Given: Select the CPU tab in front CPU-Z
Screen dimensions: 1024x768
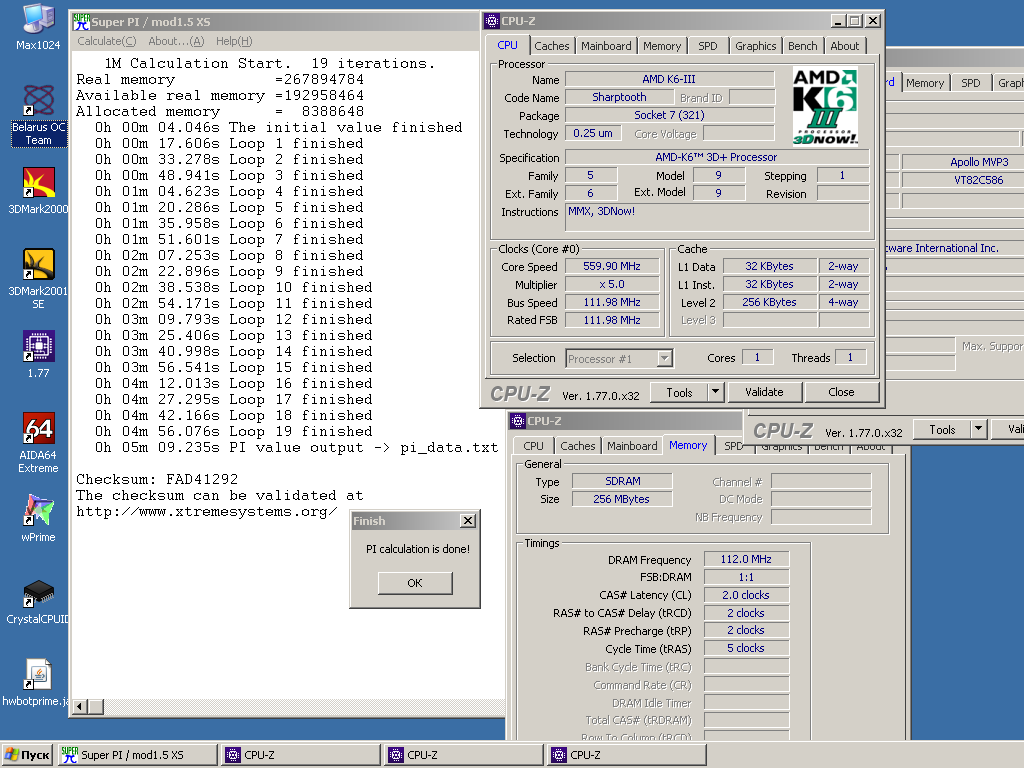Looking at the screenshot, I should pos(507,45).
